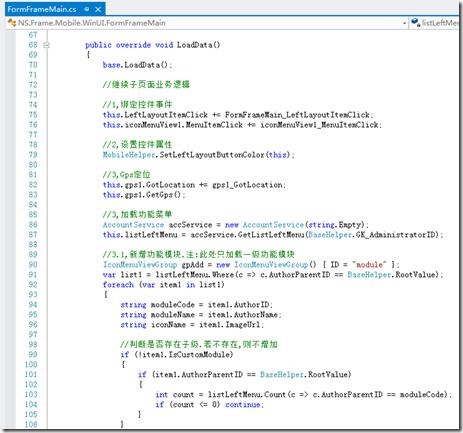463x433 pixels.
Task: Click iconMenuView1_MenuItemClick handler name
Action: click(319, 125)
